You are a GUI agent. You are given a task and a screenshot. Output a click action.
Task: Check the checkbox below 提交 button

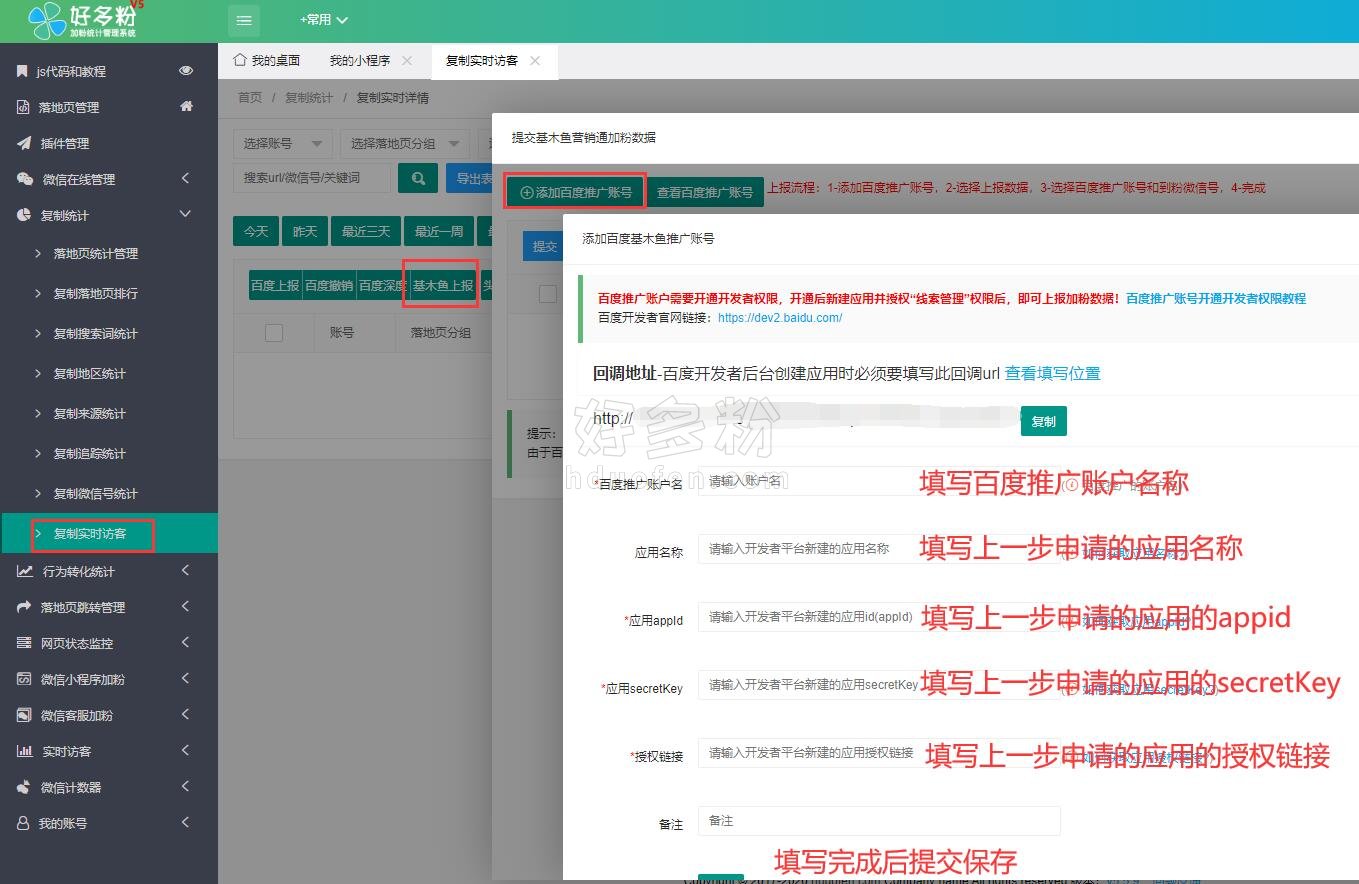click(x=548, y=294)
